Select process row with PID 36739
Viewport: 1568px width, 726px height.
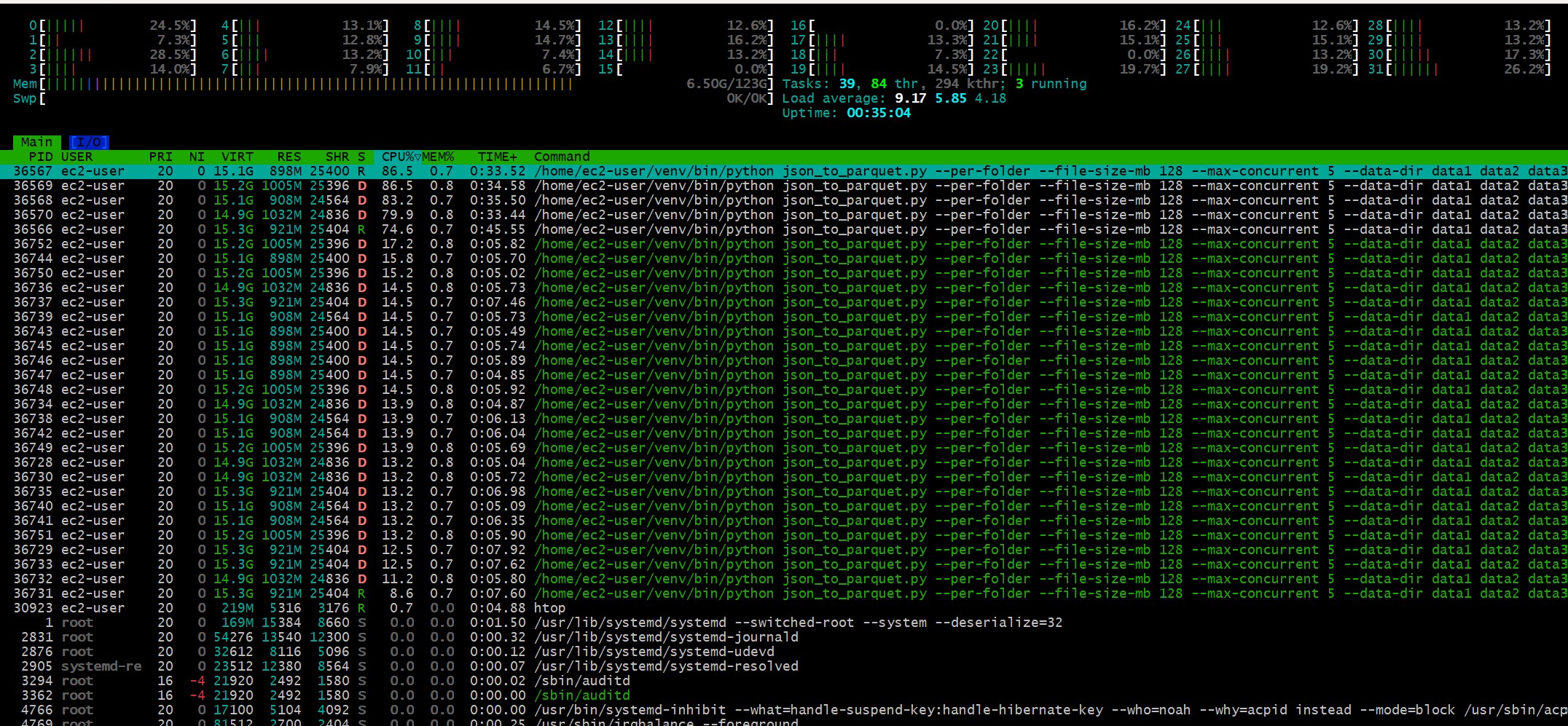(x=784, y=317)
